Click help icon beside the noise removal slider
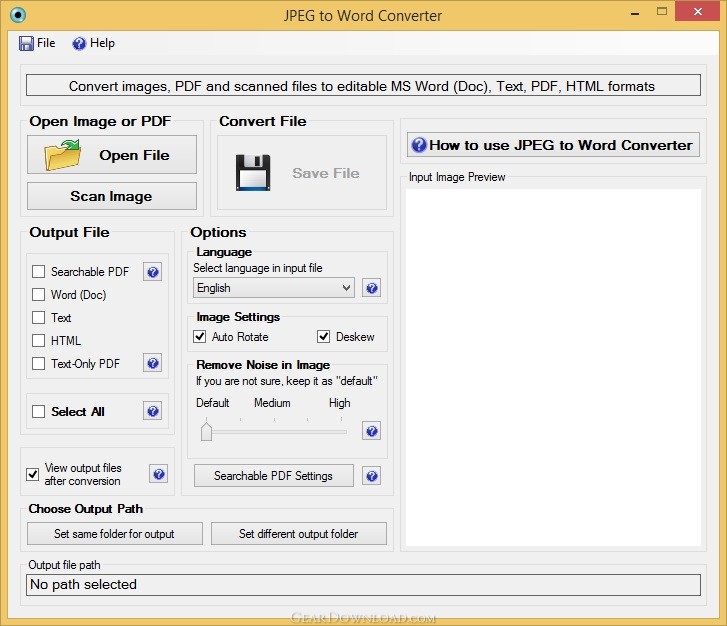The height and width of the screenshot is (626, 727). coord(371,431)
